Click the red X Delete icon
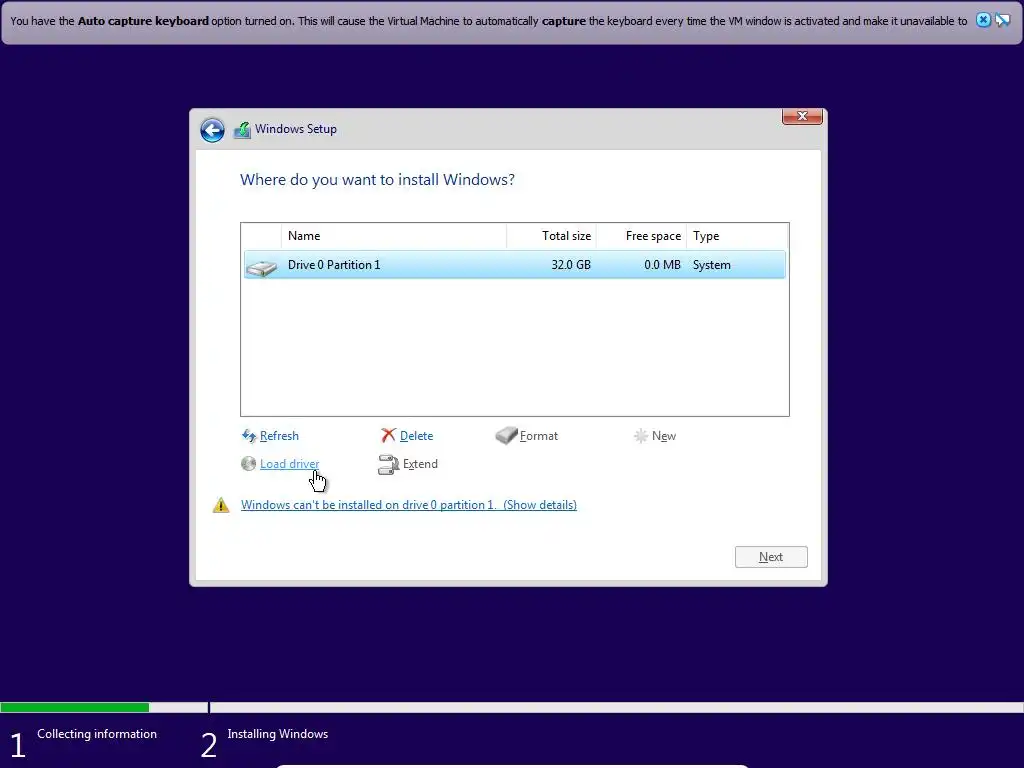The height and width of the screenshot is (768, 1024). tap(389, 436)
